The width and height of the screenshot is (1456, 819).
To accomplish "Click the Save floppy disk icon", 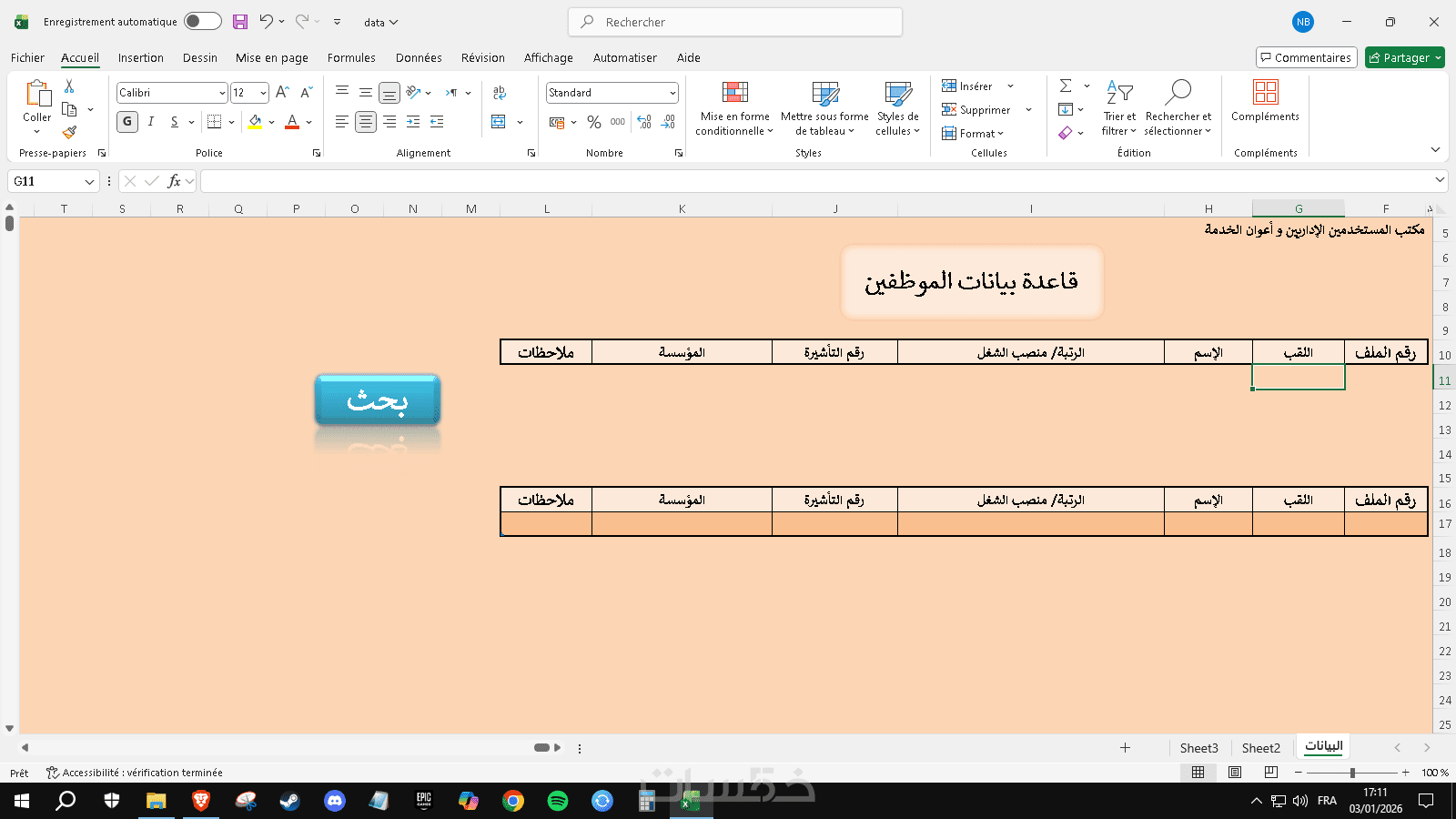I will [240, 22].
